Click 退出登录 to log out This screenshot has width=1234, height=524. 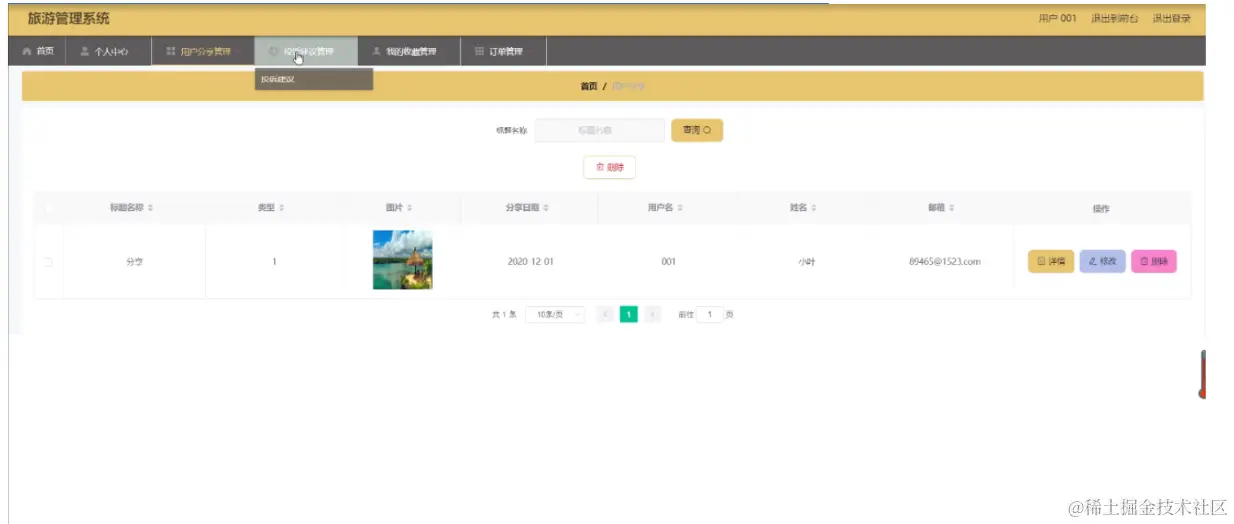tap(1172, 19)
